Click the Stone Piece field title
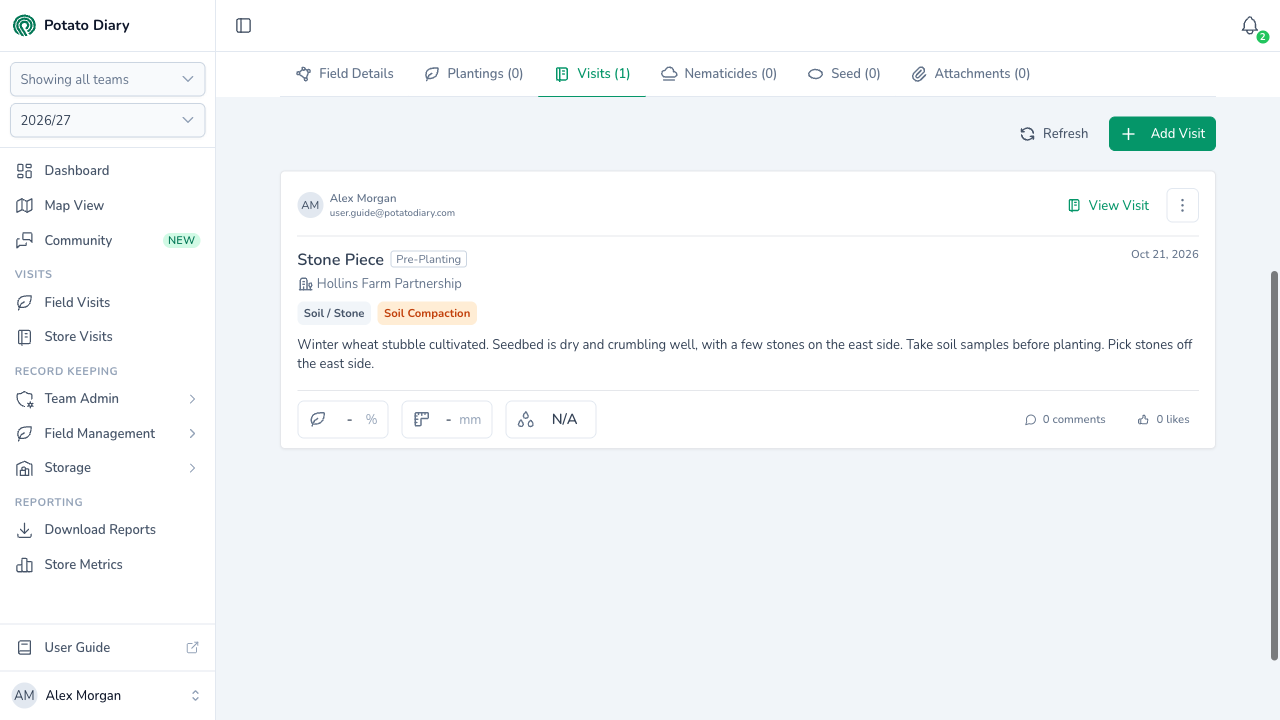The height and width of the screenshot is (720, 1280). 341,260
